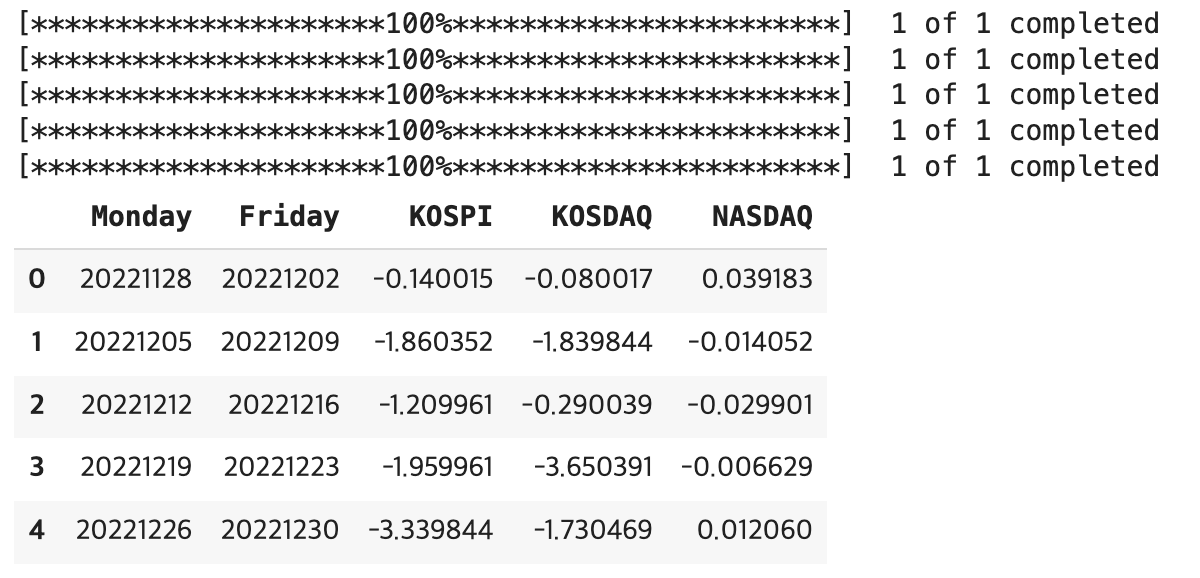Select row index 3
This screenshot has height=578, width=1200.
click(x=37, y=466)
